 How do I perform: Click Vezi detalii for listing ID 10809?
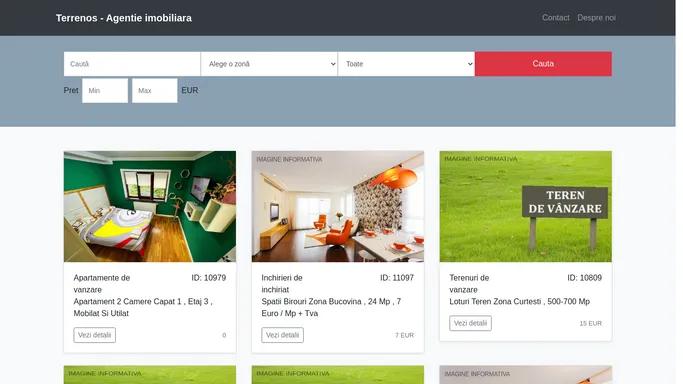click(x=470, y=323)
